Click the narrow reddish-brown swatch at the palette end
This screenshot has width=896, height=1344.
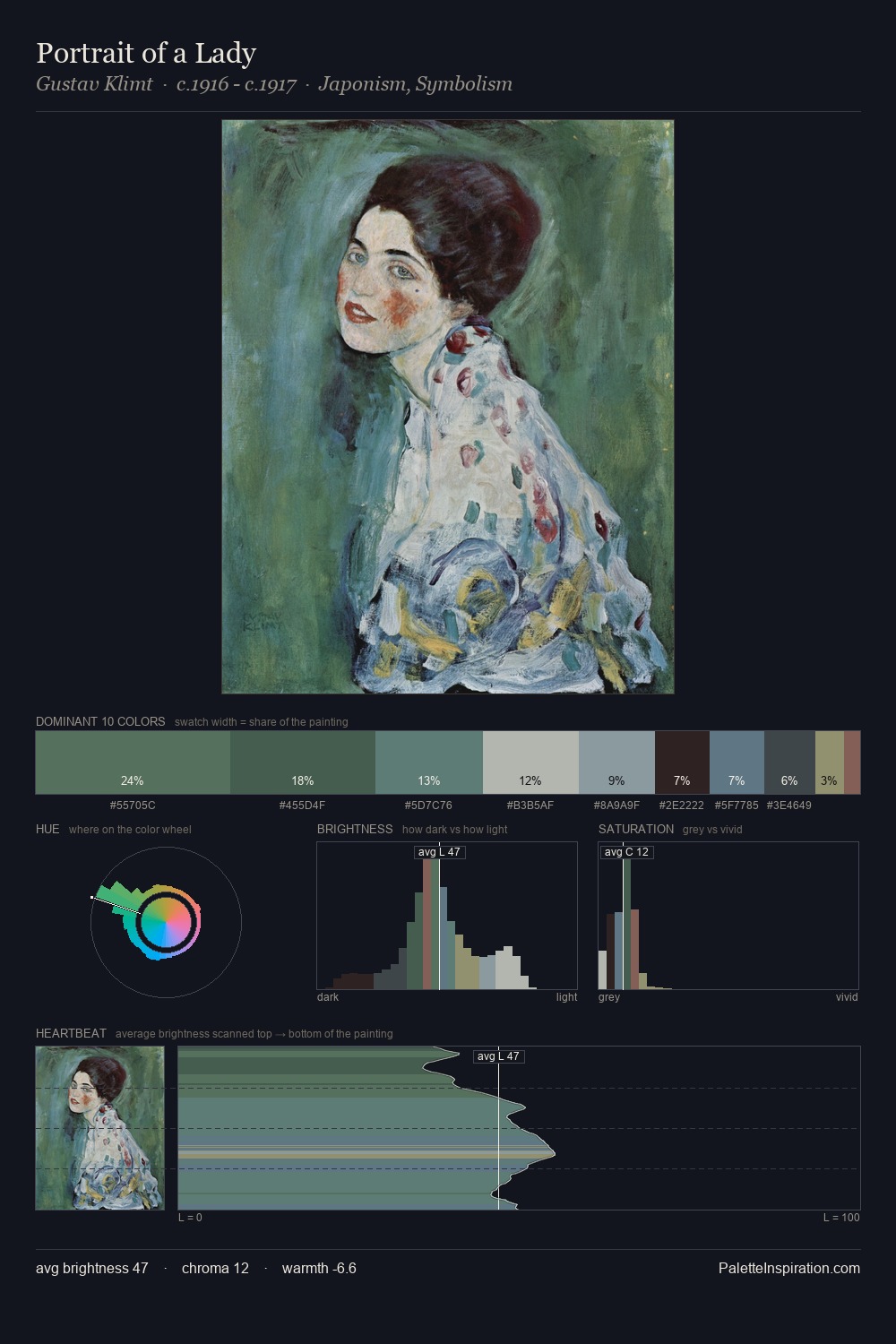tap(852, 762)
